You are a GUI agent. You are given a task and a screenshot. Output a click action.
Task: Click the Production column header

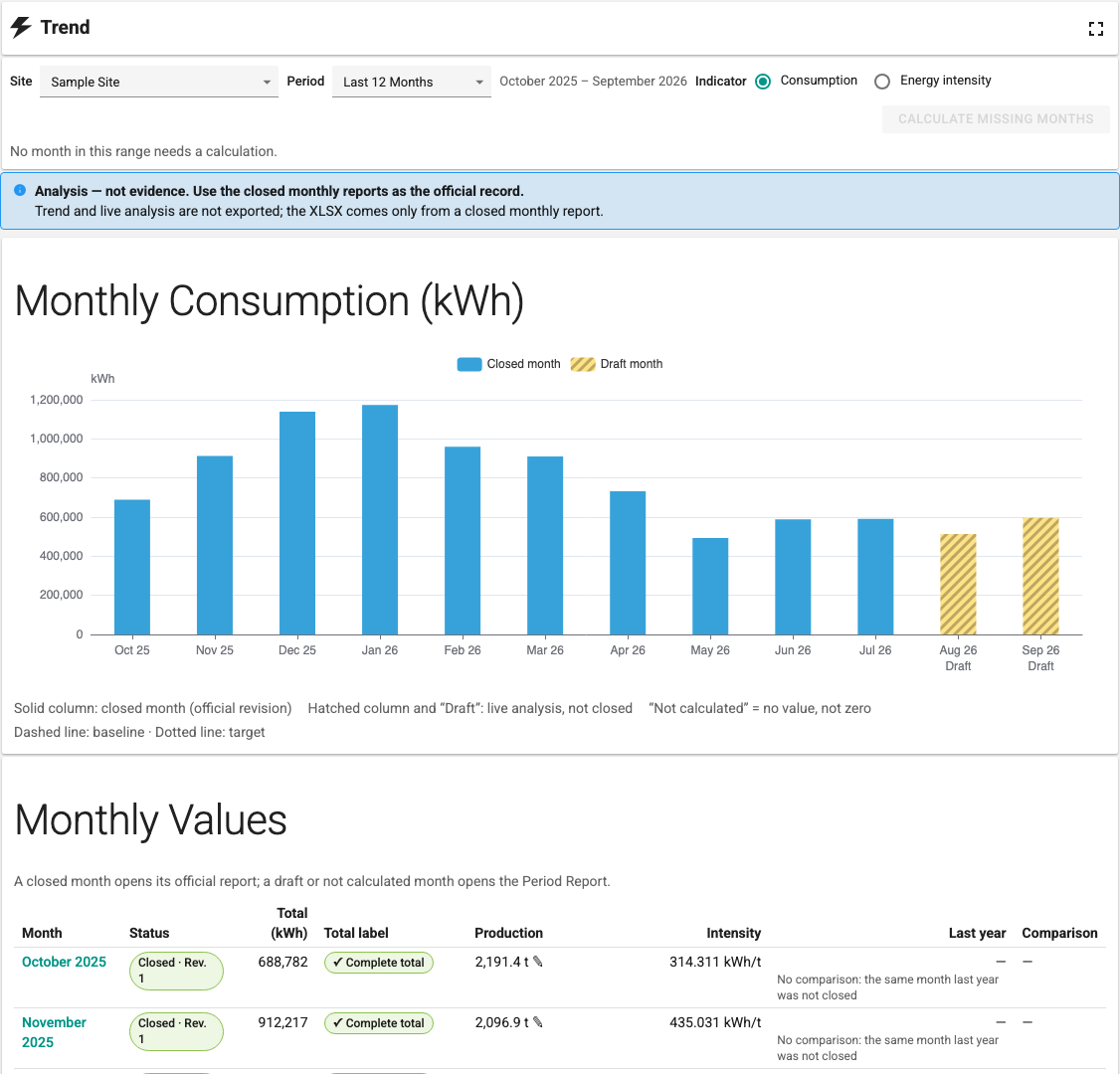508,933
